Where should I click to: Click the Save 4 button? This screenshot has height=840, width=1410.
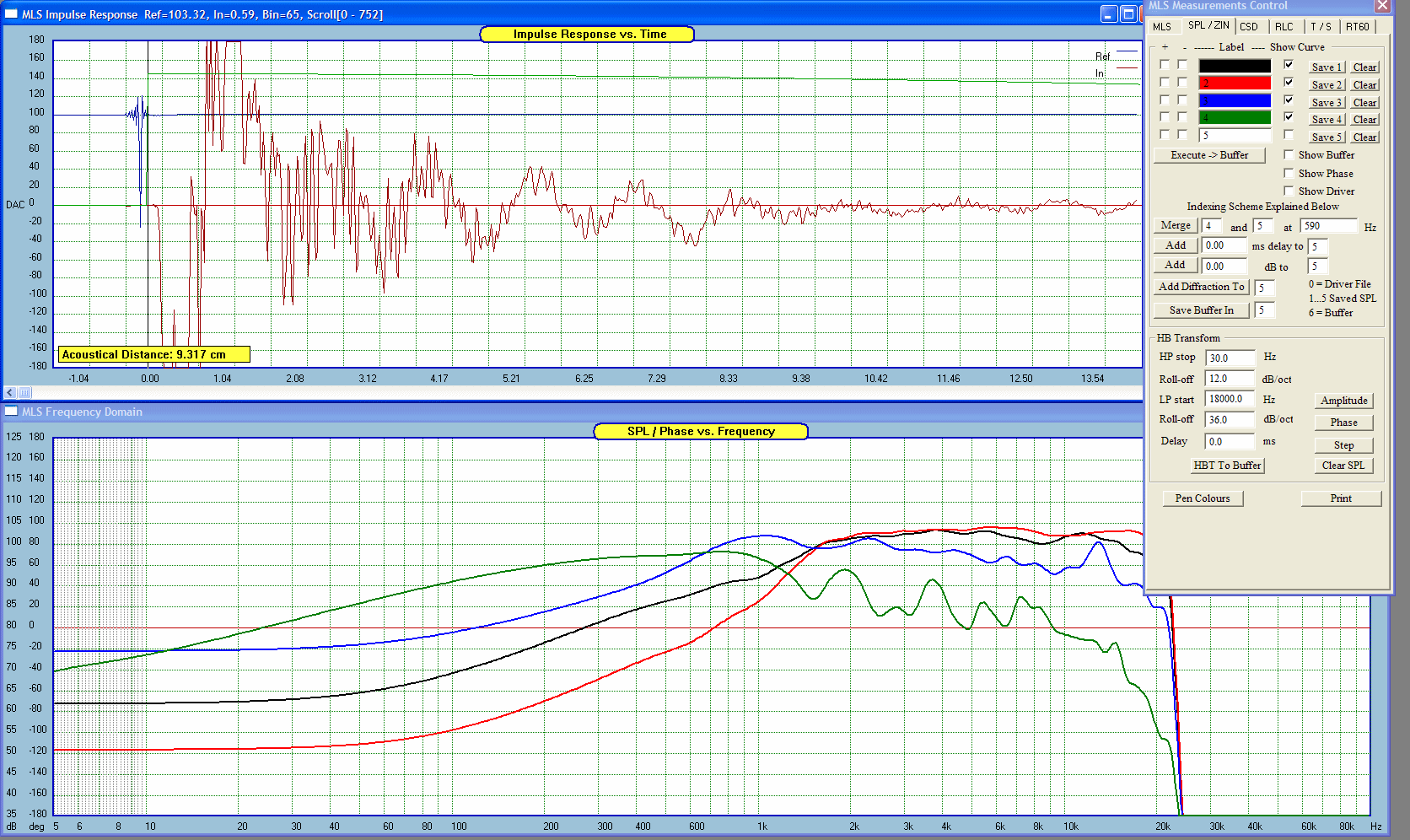[x=1327, y=120]
